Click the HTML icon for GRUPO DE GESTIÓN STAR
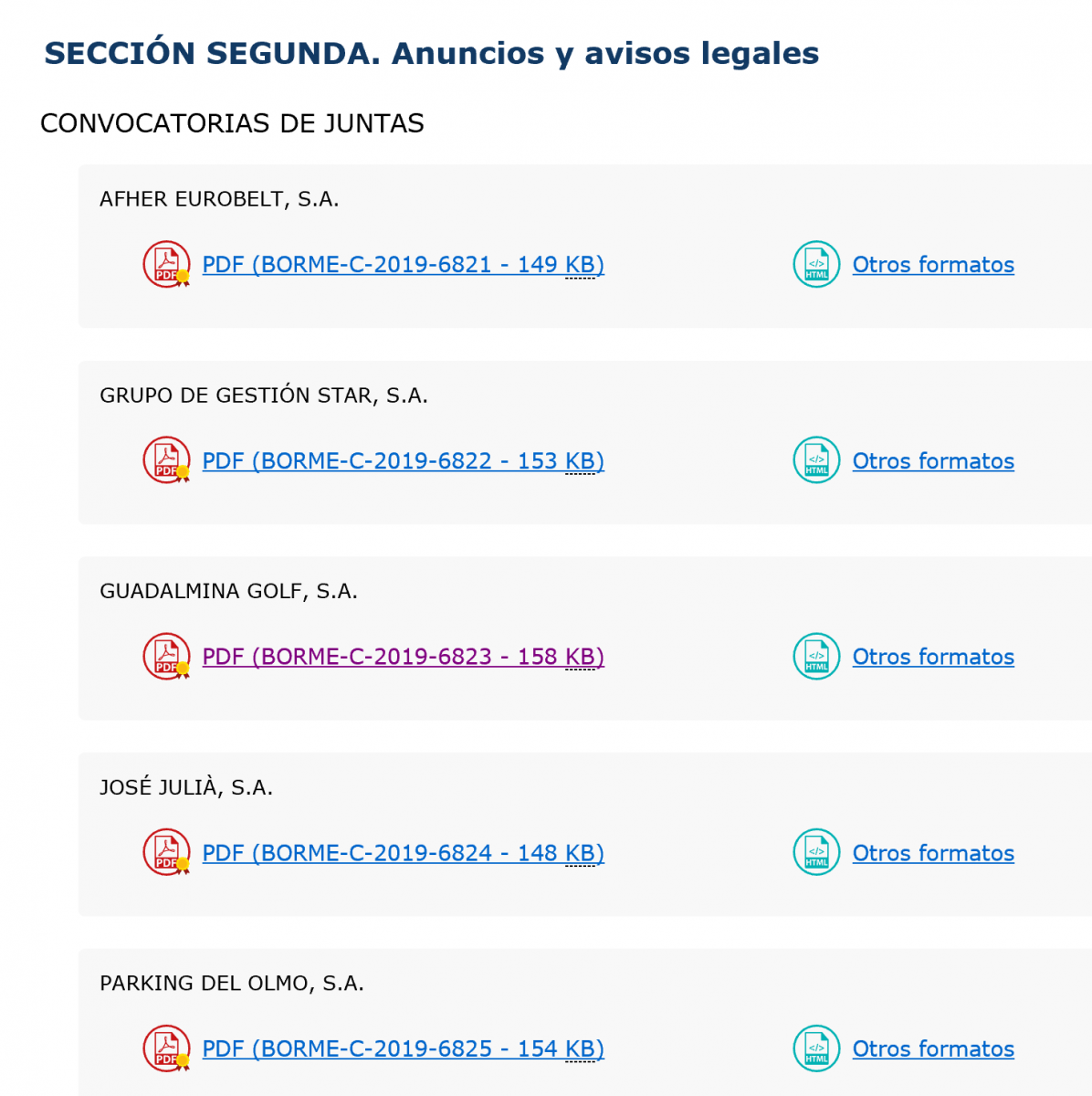The height and width of the screenshot is (1096, 1092). pyautogui.click(x=816, y=460)
